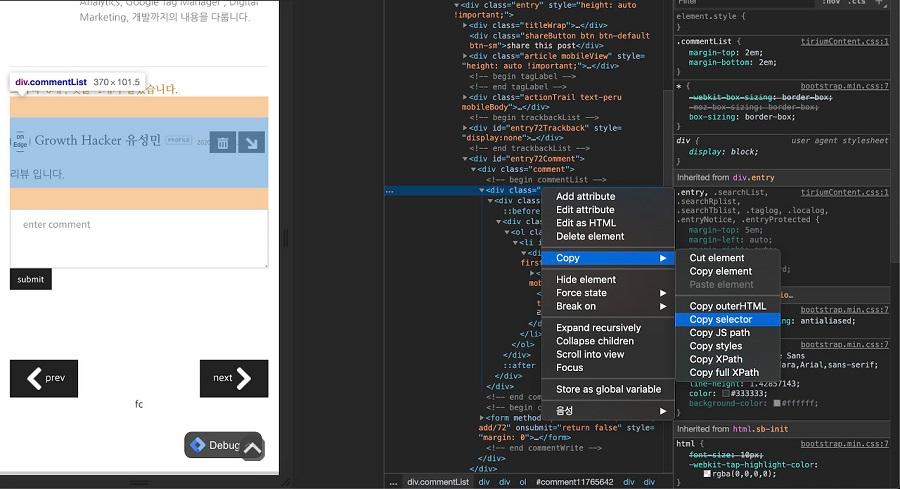This screenshot has height=489, width=900.
Task: Click the right chevron on the next button
Action: click(244, 378)
